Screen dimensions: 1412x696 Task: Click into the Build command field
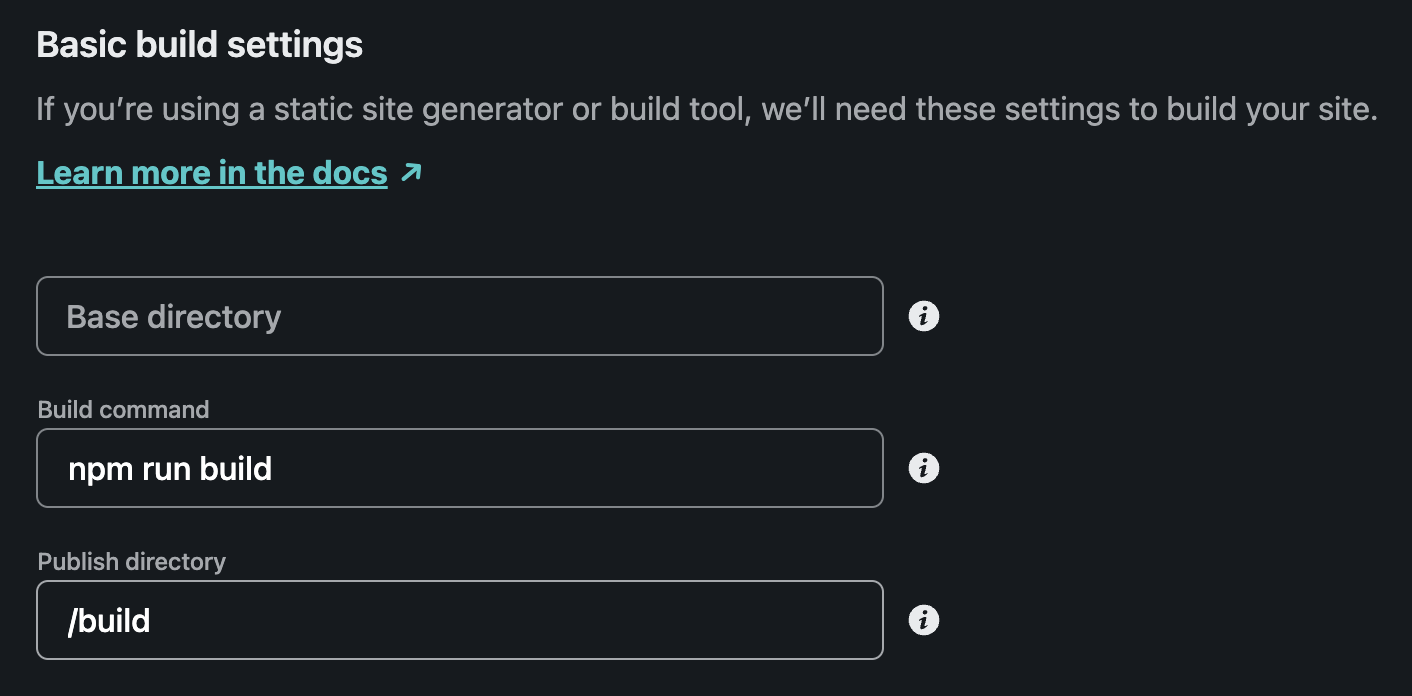pyautogui.click(x=460, y=468)
